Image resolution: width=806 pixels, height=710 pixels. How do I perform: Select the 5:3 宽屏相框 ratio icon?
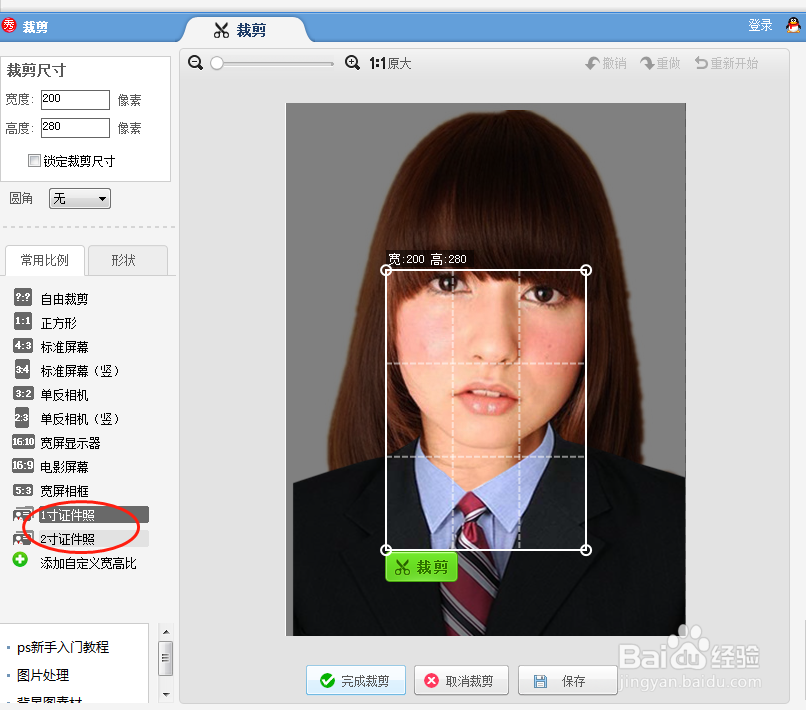(23, 490)
